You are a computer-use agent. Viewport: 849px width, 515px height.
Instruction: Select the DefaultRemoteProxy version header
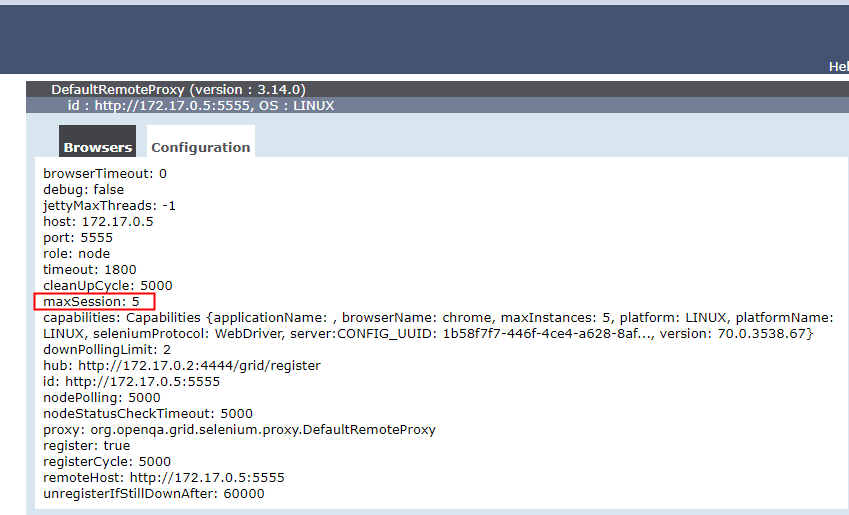pyautogui.click(x=179, y=89)
